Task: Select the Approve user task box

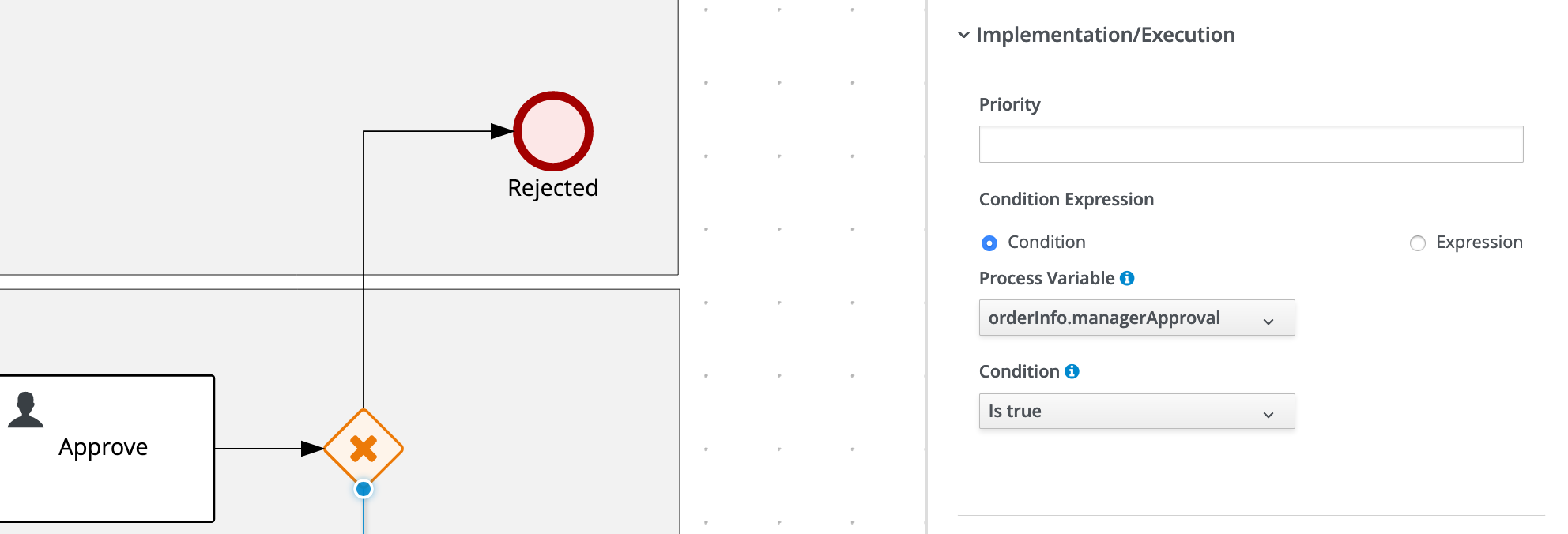Action: [107, 448]
